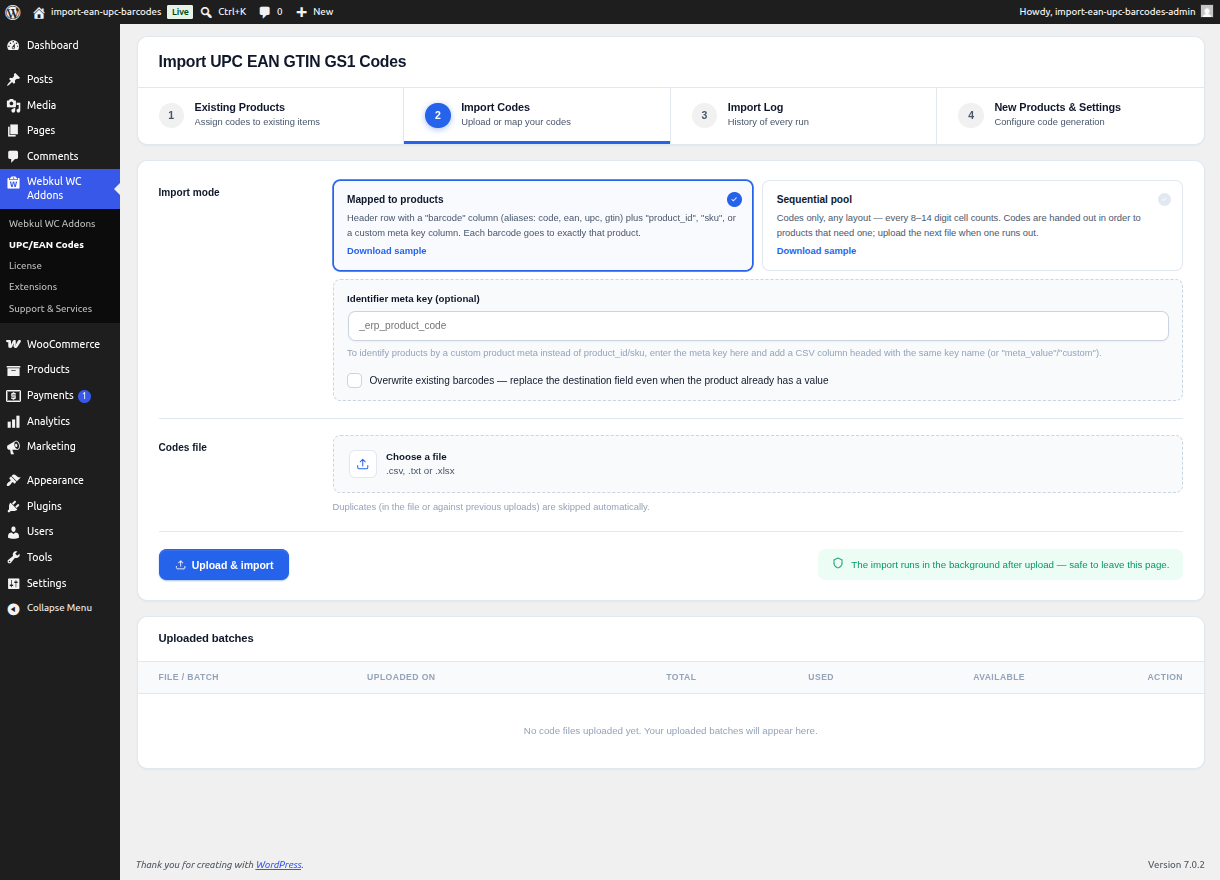This screenshot has height=880, width=1220.
Task: Click the WordPress footer link
Action: 278,864
